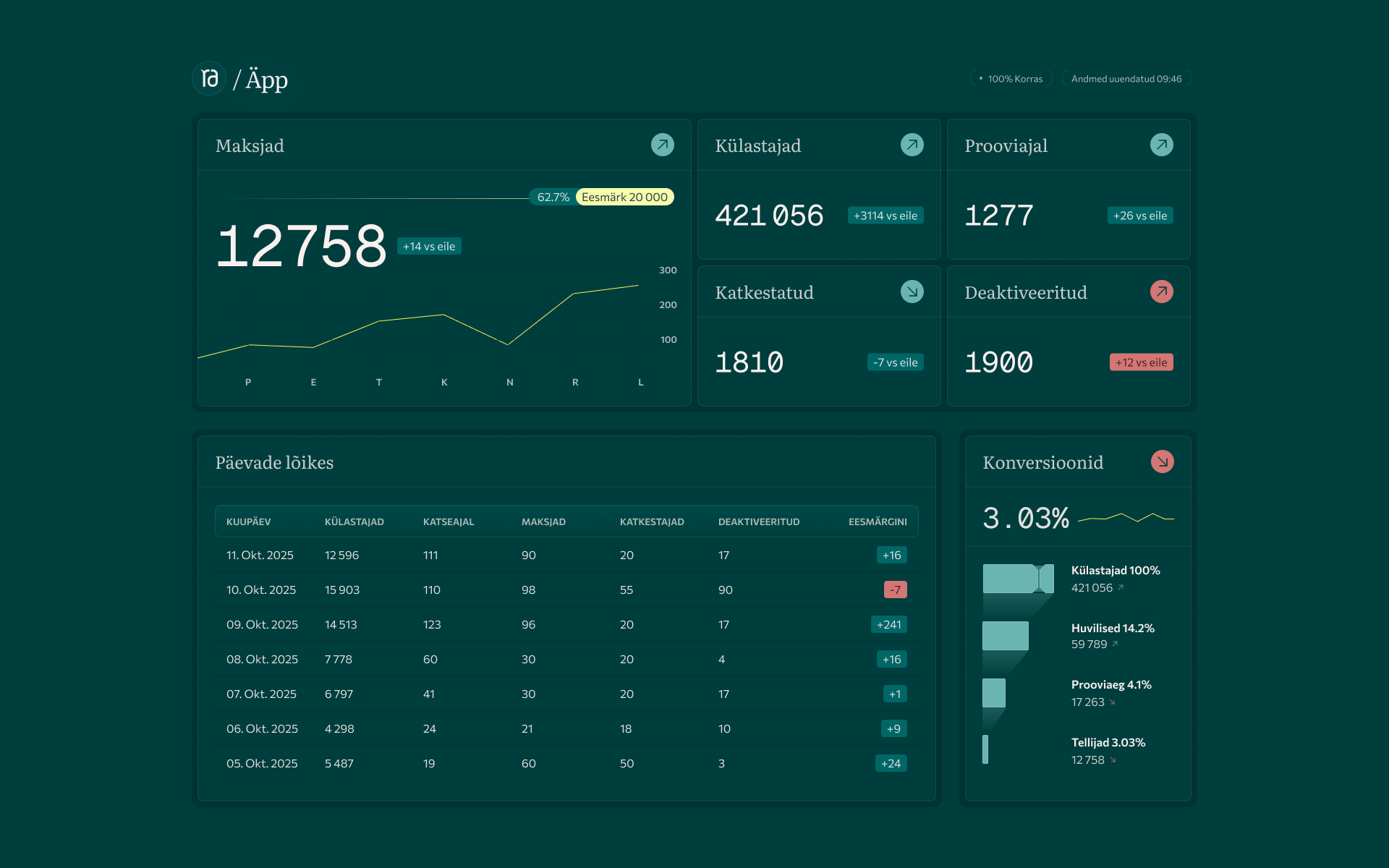Viewport: 1389px width, 868px height.
Task: Click Katkestatud down-arrow icon
Action: 912,292
